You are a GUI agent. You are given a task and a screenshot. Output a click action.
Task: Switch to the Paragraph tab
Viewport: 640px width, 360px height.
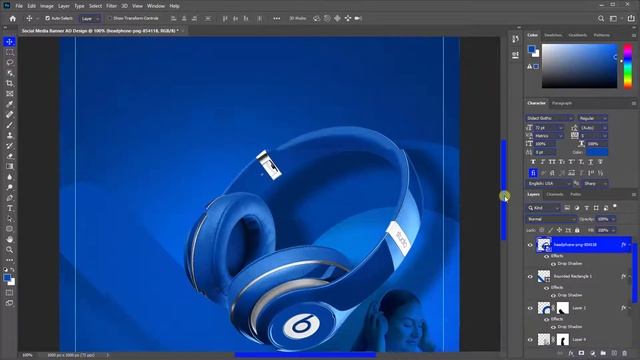click(x=562, y=103)
